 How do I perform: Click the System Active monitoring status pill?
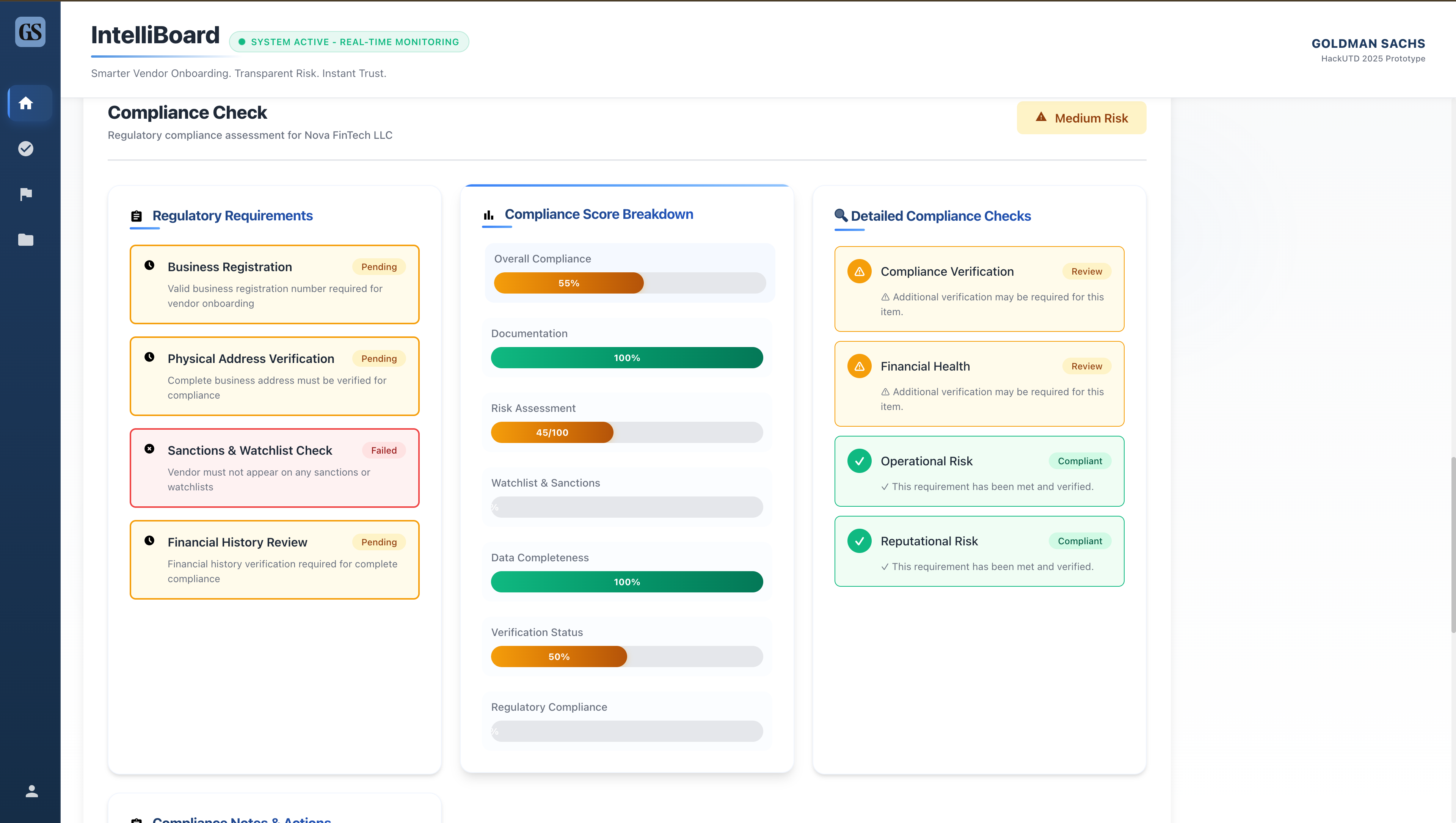[349, 42]
